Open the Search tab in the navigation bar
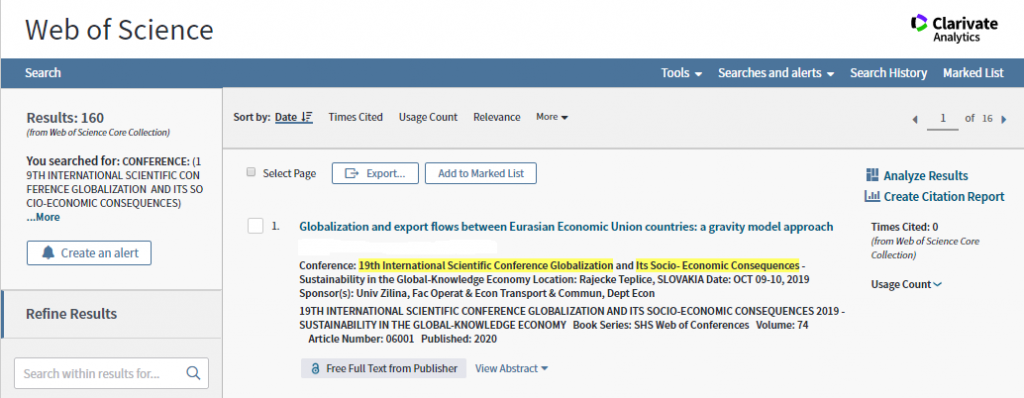Image resolution: width=1024 pixels, height=398 pixels. click(x=43, y=73)
